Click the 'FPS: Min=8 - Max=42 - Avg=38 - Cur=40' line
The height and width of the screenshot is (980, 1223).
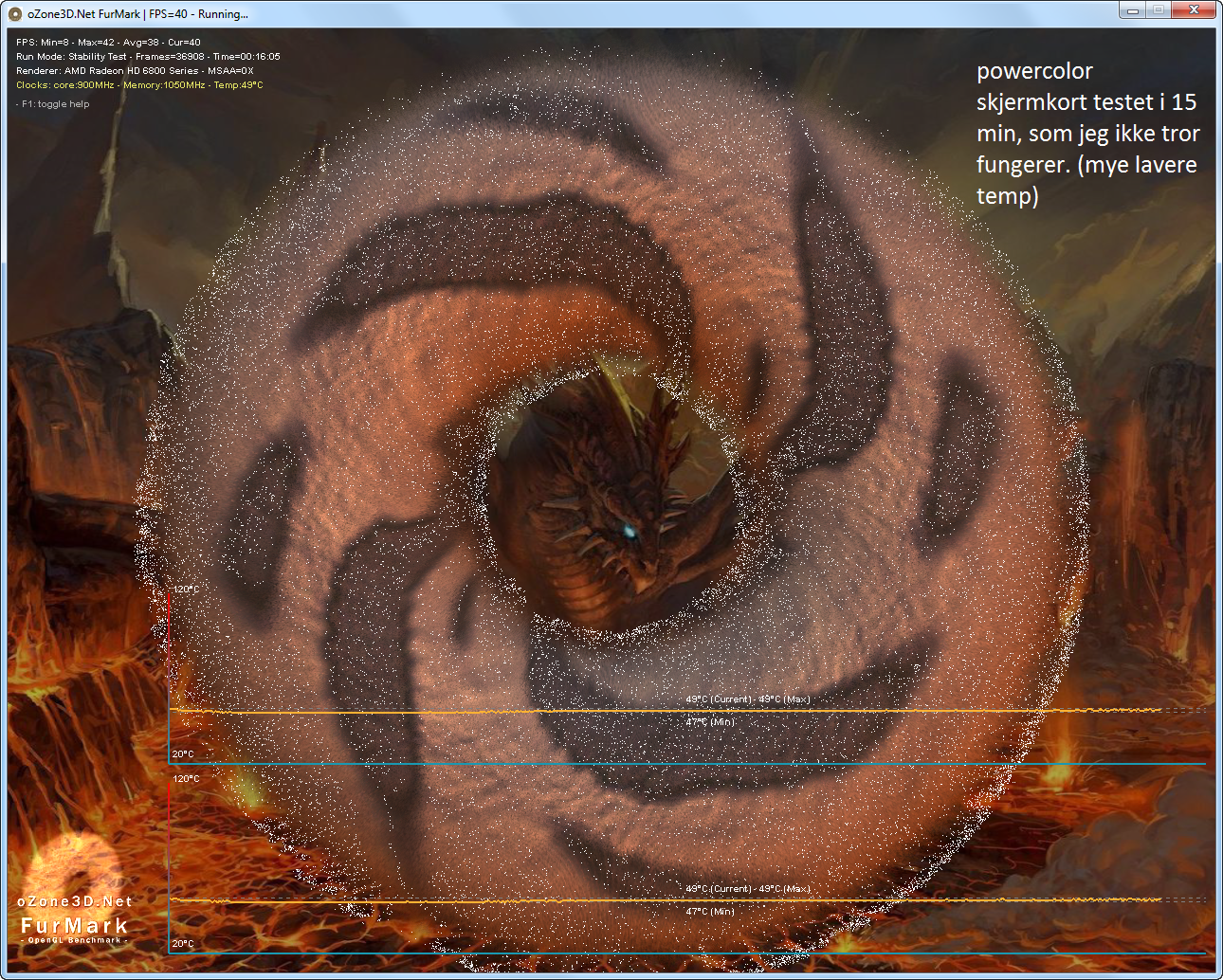pos(108,43)
